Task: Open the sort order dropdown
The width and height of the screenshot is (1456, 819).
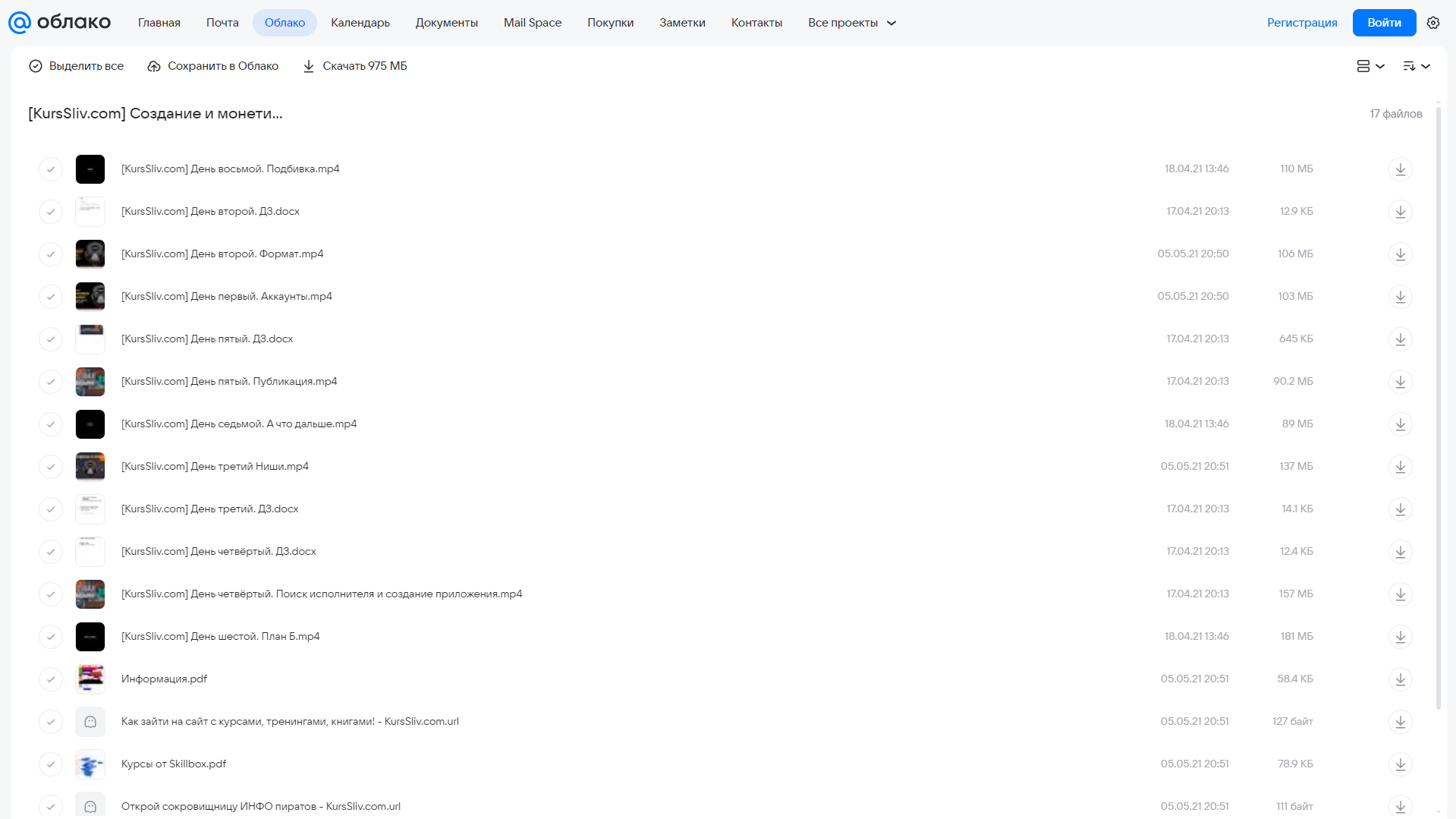Action: tap(1417, 66)
